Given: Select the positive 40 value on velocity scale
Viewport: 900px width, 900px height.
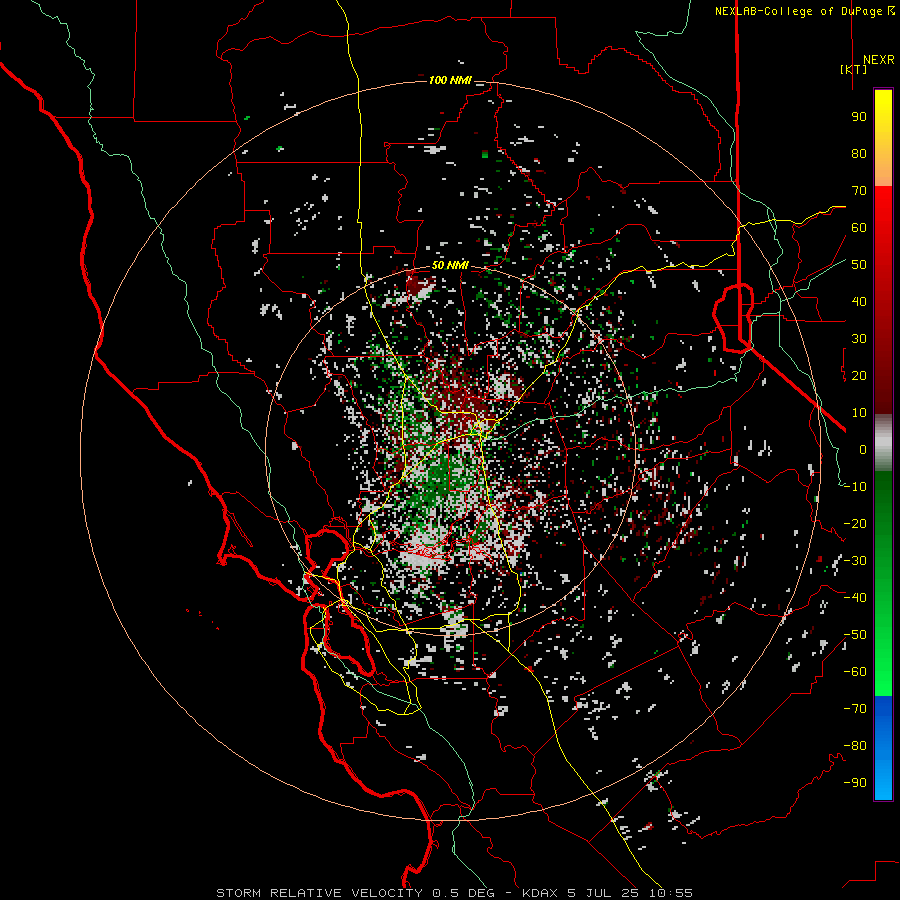Looking at the screenshot, I should [859, 301].
